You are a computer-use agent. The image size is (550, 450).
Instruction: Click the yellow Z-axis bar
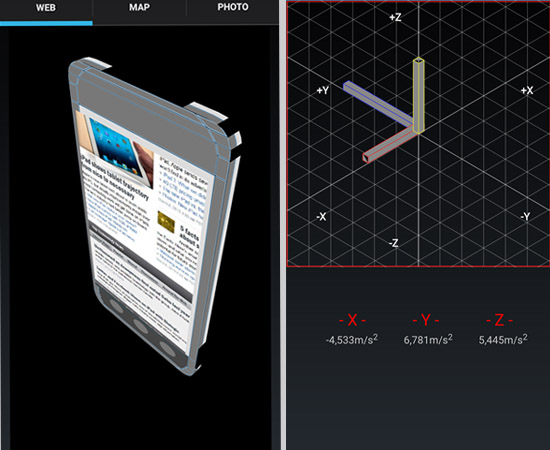click(x=418, y=95)
